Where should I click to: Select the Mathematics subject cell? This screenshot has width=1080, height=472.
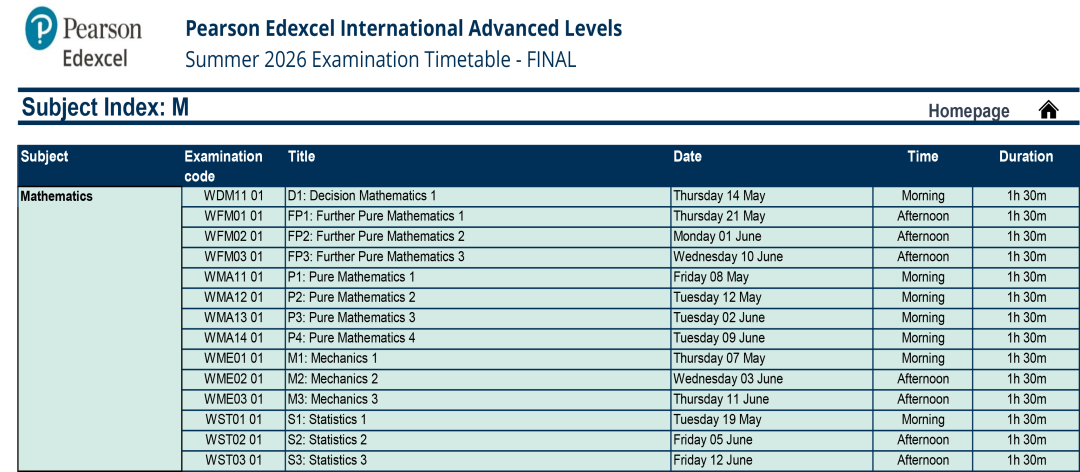tap(57, 197)
